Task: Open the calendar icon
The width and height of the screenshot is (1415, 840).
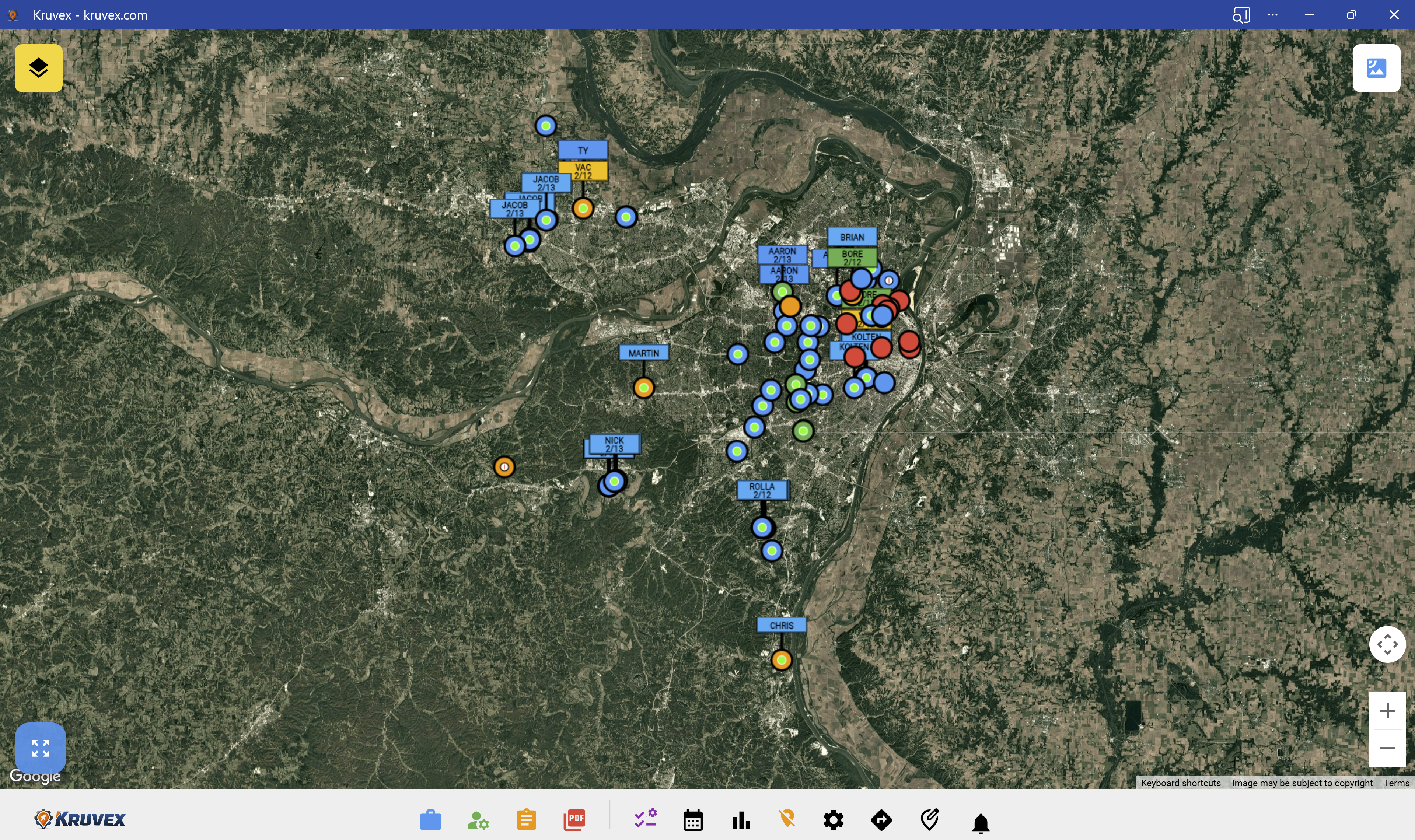Action: point(693,820)
